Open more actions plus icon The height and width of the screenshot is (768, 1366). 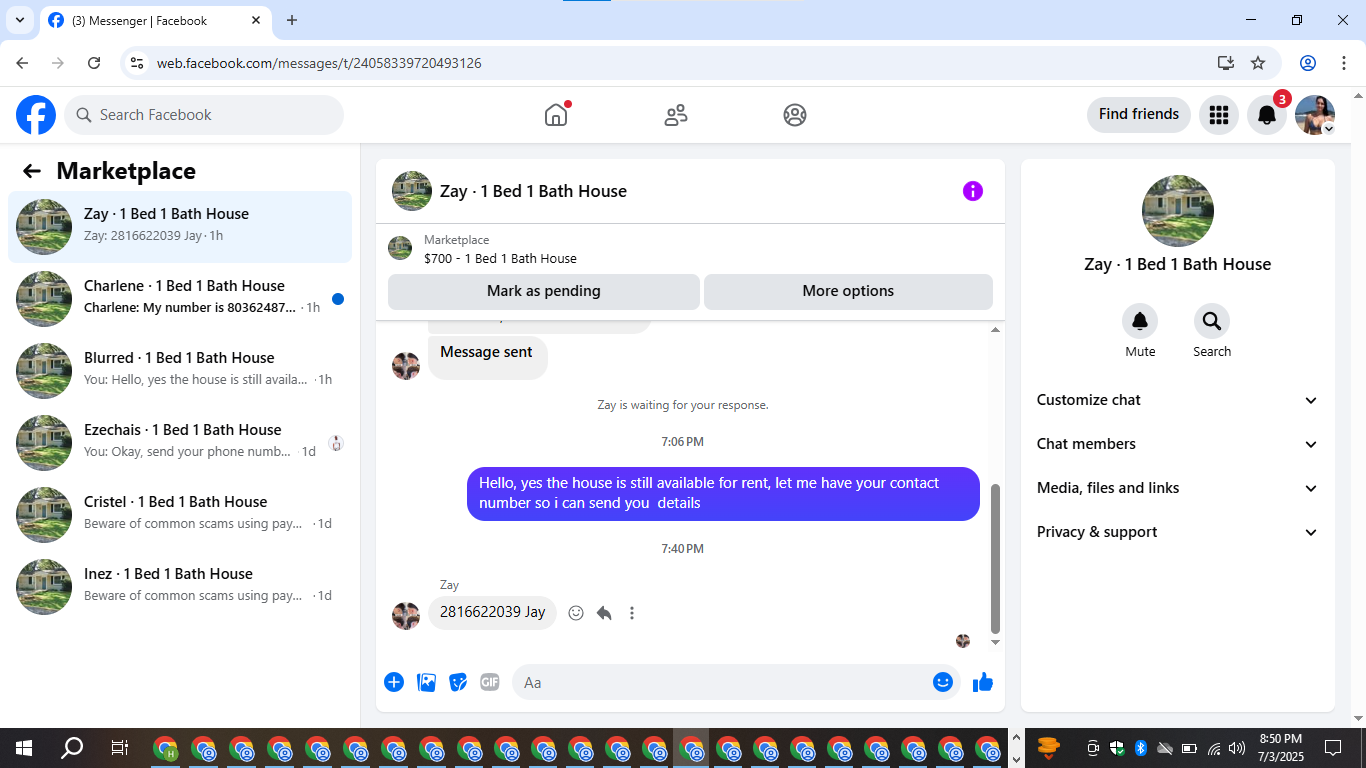tap(394, 682)
